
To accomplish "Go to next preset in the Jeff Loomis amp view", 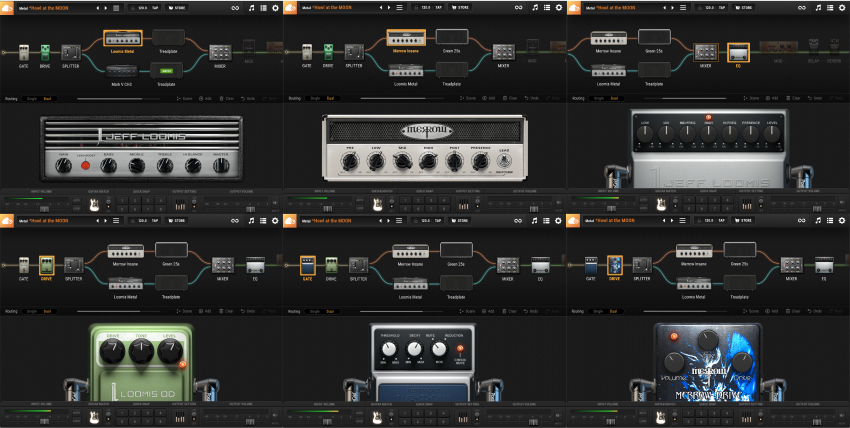I will pos(106,7).
